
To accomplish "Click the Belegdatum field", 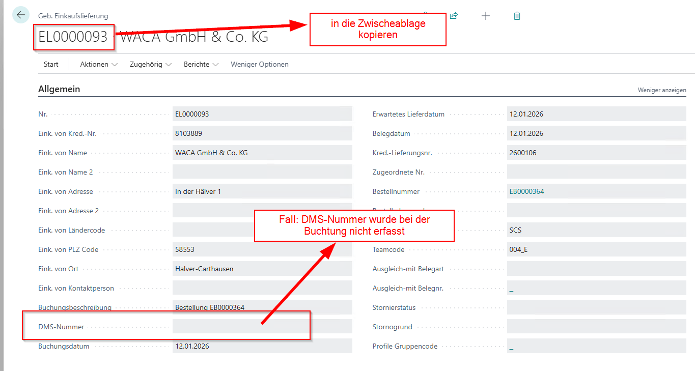I will click(596, 133).
